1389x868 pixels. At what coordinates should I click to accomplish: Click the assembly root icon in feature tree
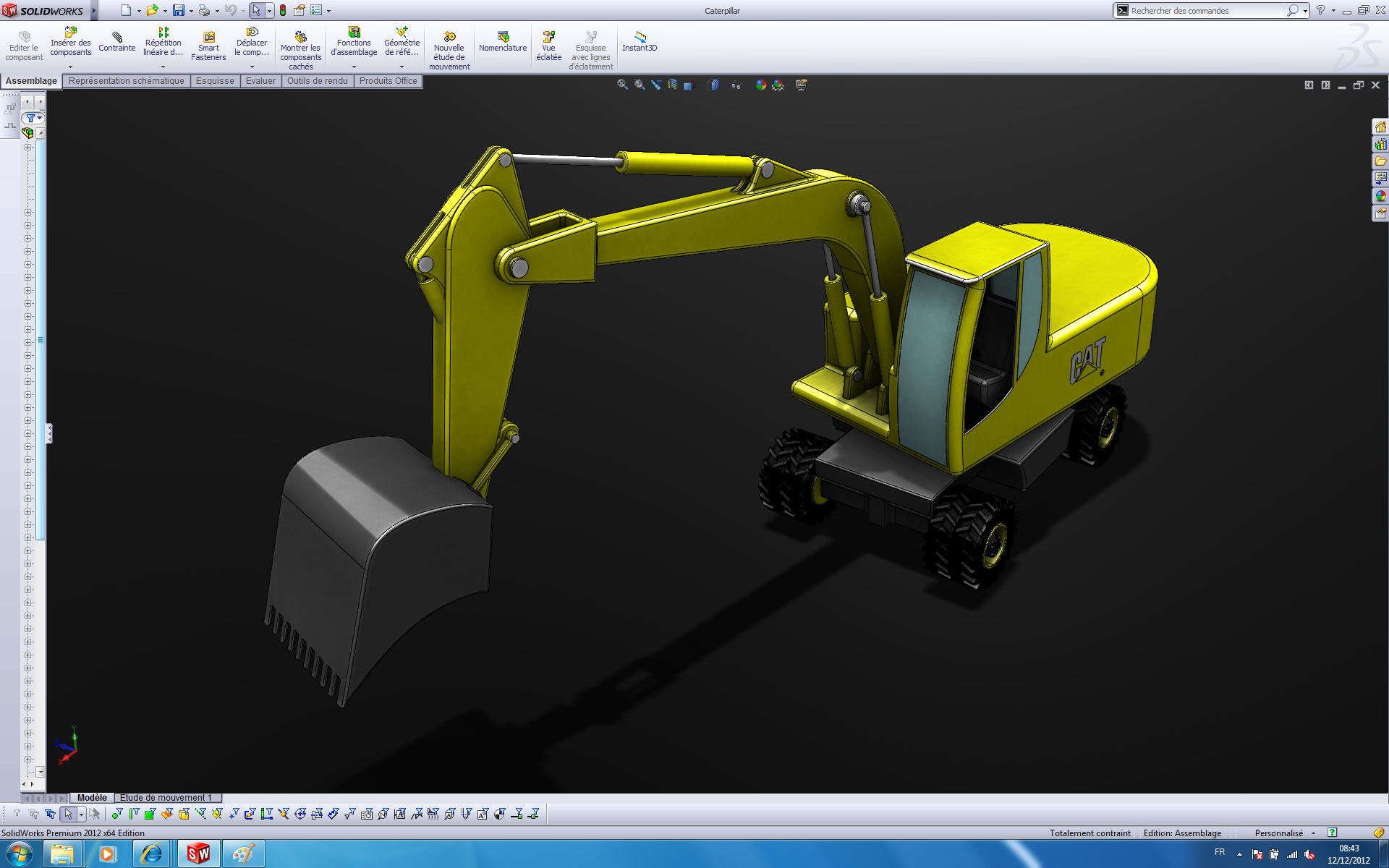coord(27,133)
